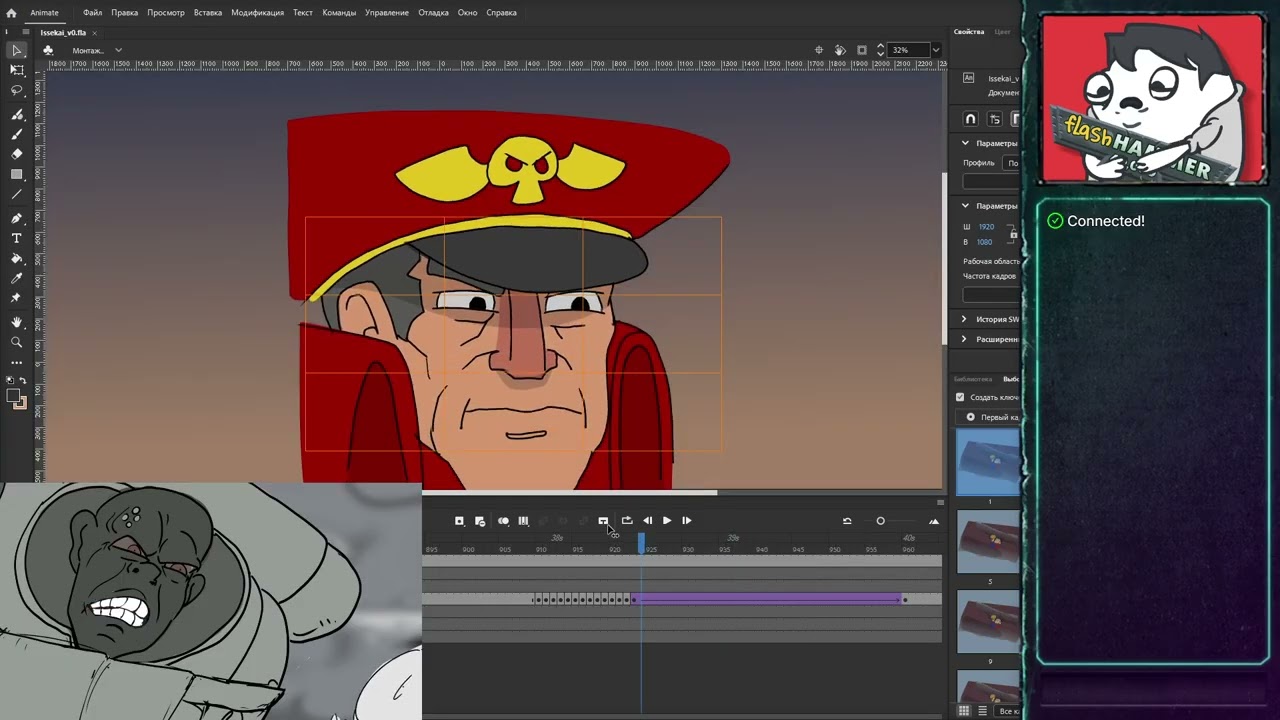1280x720 pixels.
Task: Click the fill color swatch
Action: (x=14, y=396)
